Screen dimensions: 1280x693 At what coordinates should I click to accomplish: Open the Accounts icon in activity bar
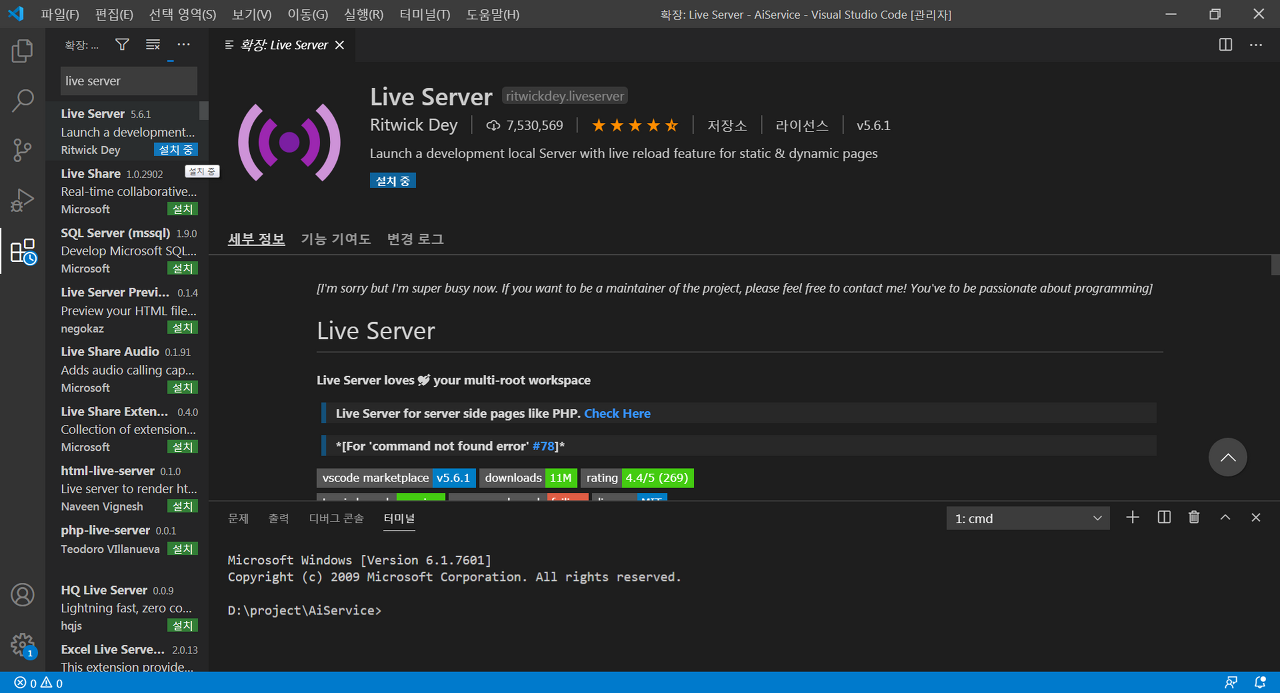click(x=22, y=595)
